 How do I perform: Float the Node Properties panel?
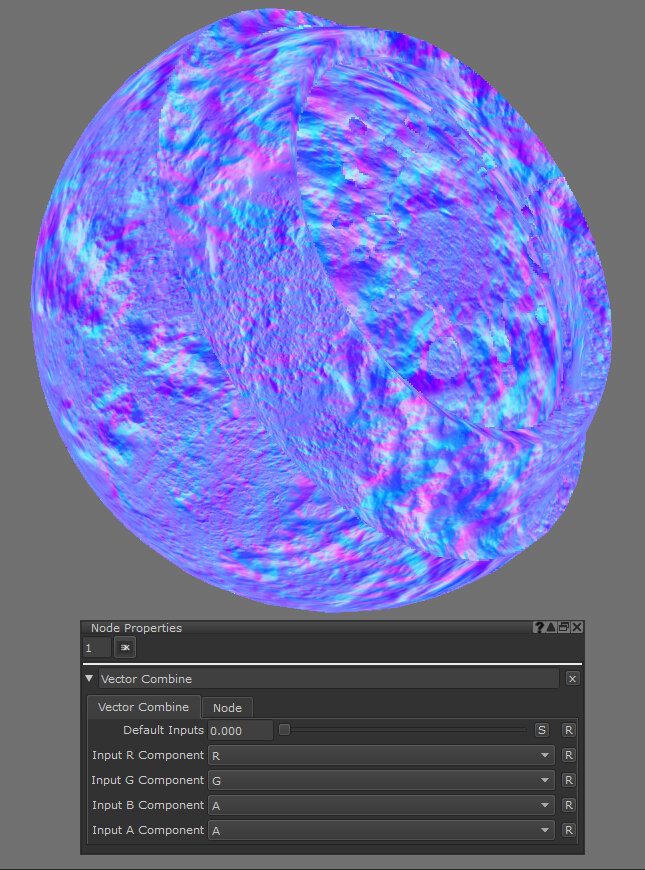click(x=564, y=628)
